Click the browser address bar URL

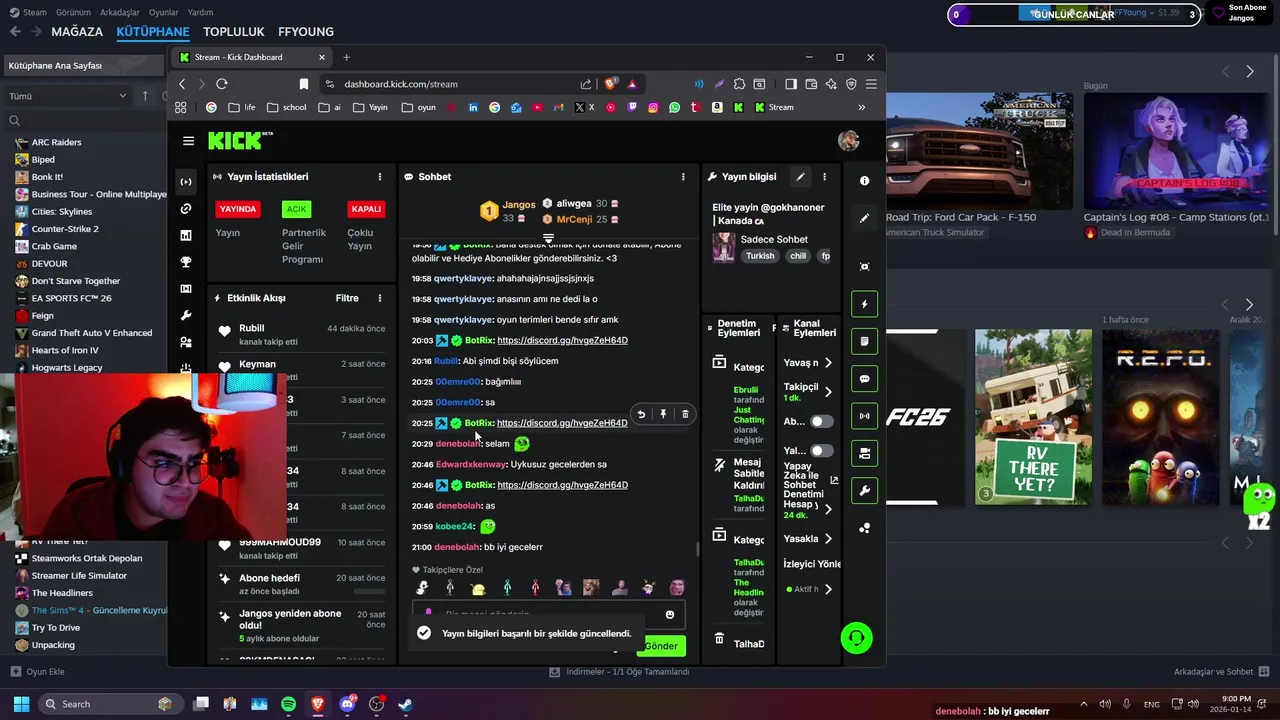(401, 84)
